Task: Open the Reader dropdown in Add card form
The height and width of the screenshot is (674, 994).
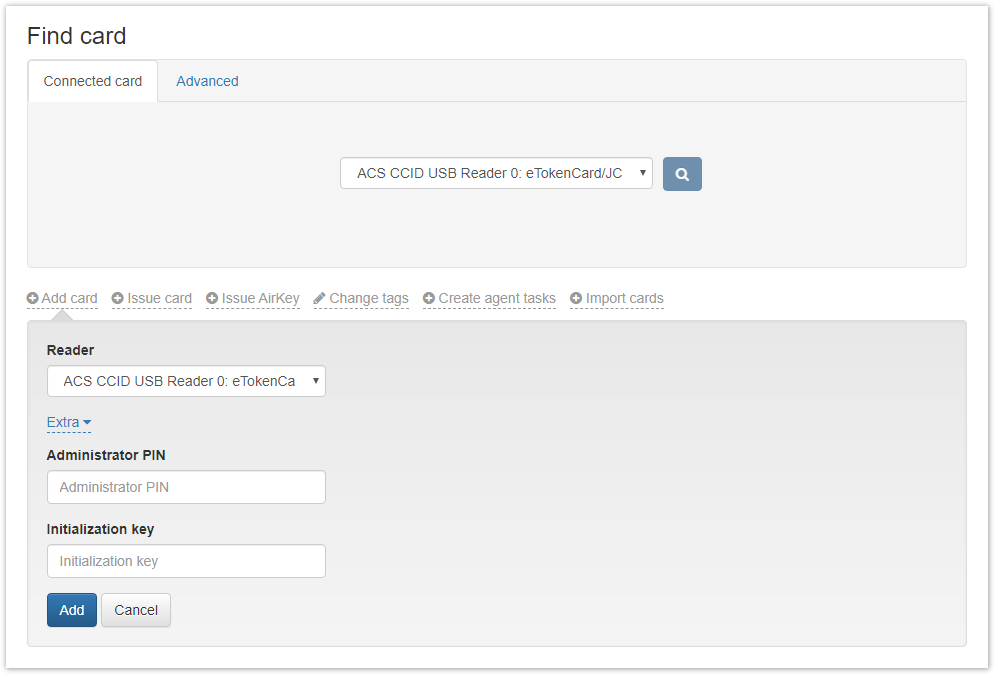Action: coord(186,381)
